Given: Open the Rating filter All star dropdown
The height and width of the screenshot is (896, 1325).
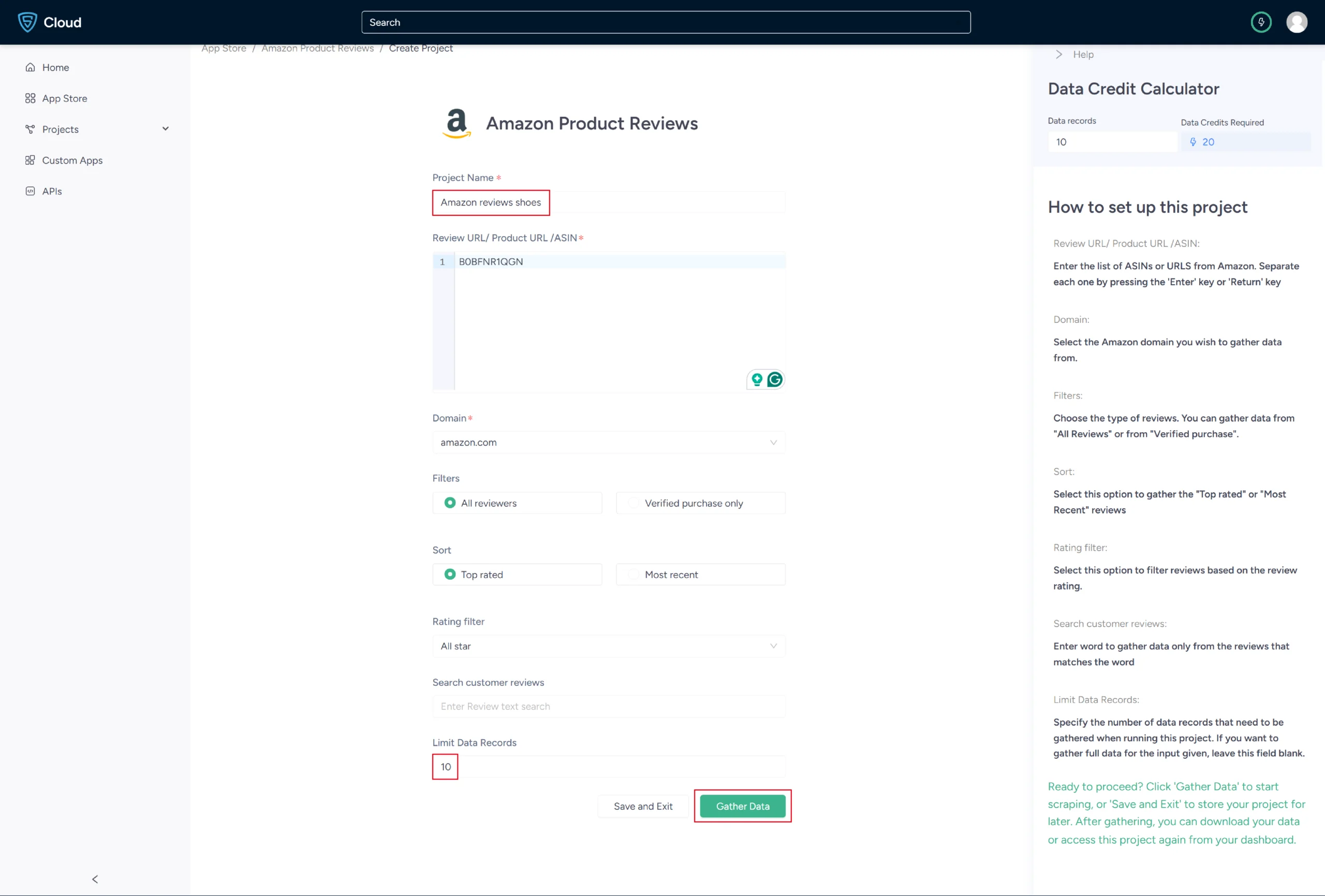Looking at the screenshot, I should (608, 646).
